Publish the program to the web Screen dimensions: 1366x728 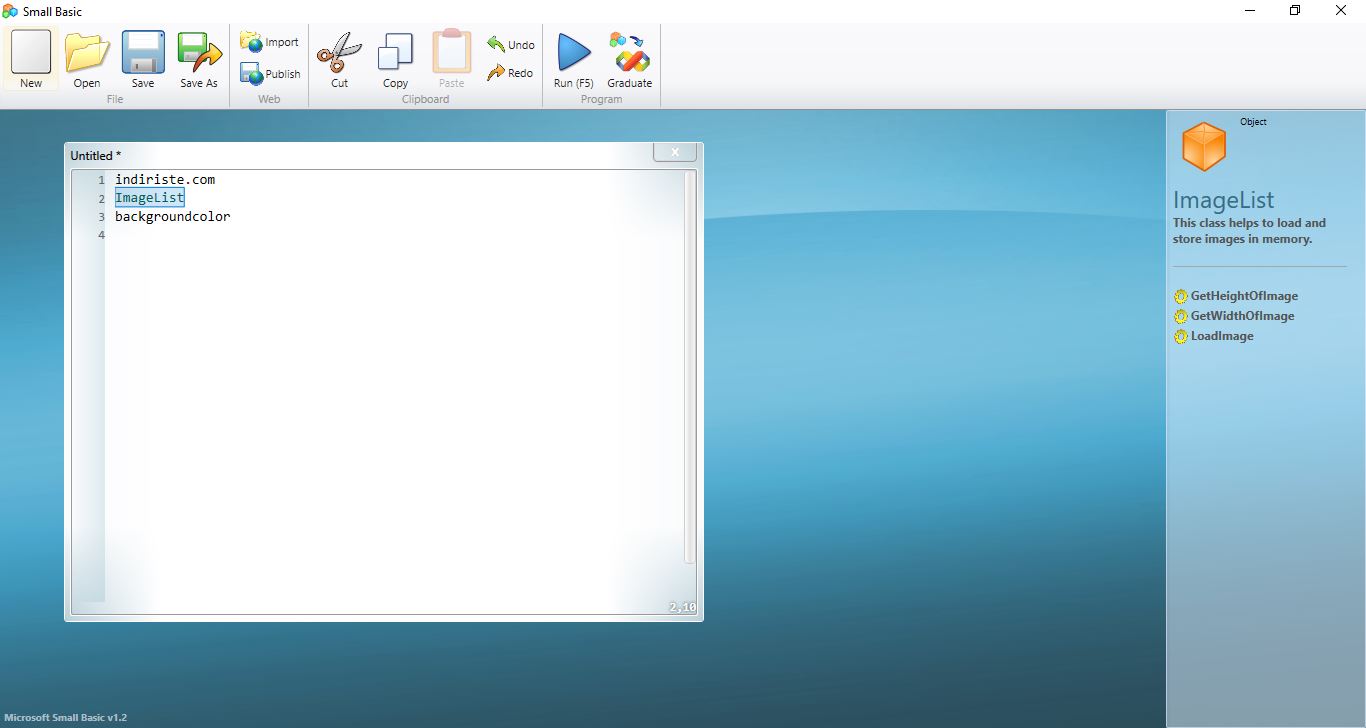[x=270, y=74]
